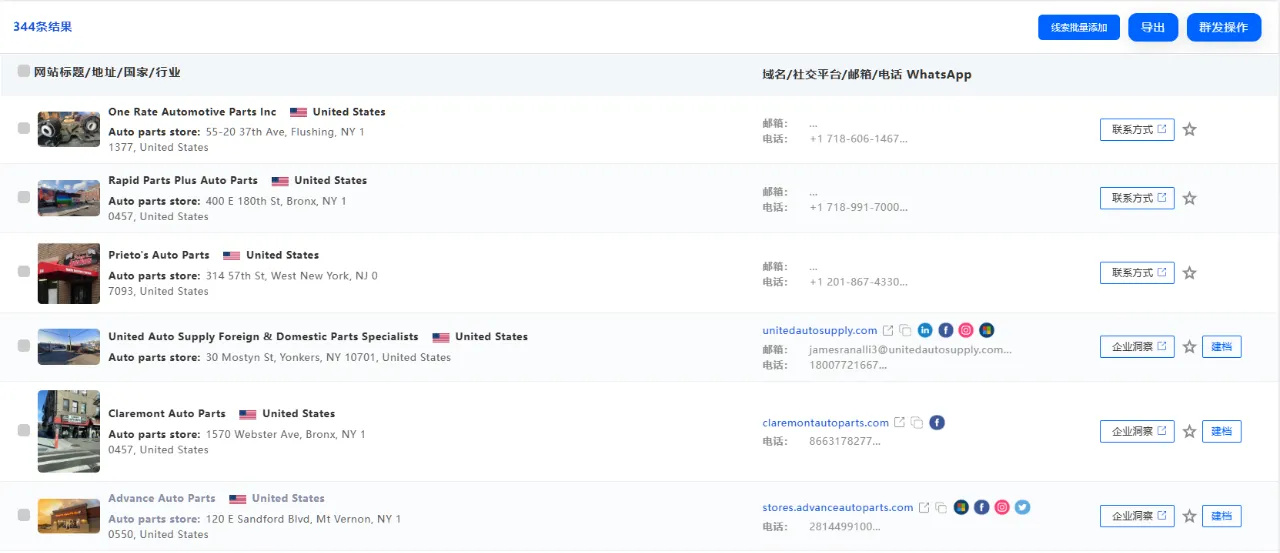Open 联系方式 for Prieto's Auto Parts
The width and height of the screenshot is (1280, 553).
tap(1137, 272)
